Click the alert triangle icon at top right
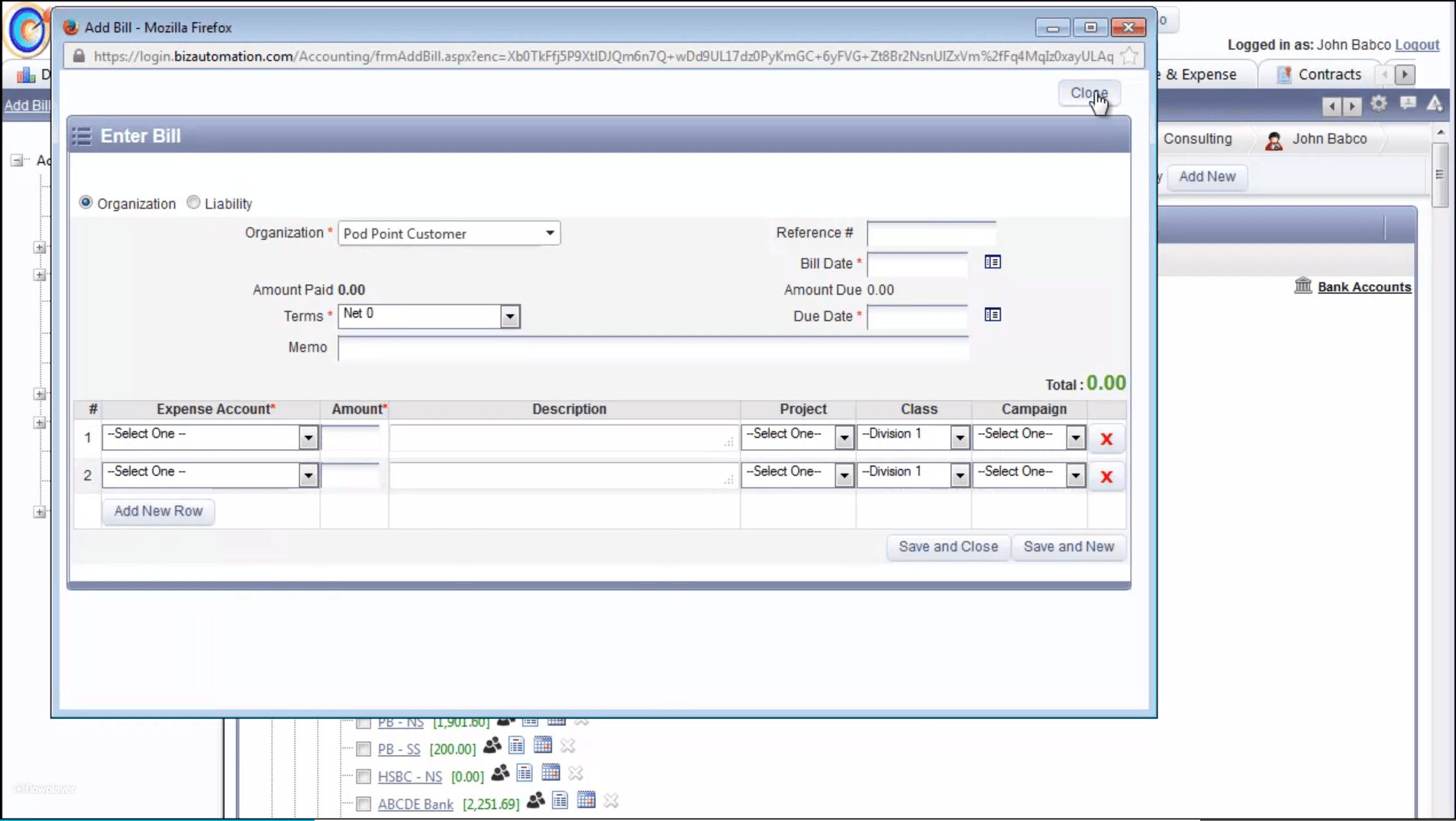Screen dimensions: 1456x821 click(x=1435, y=103)
